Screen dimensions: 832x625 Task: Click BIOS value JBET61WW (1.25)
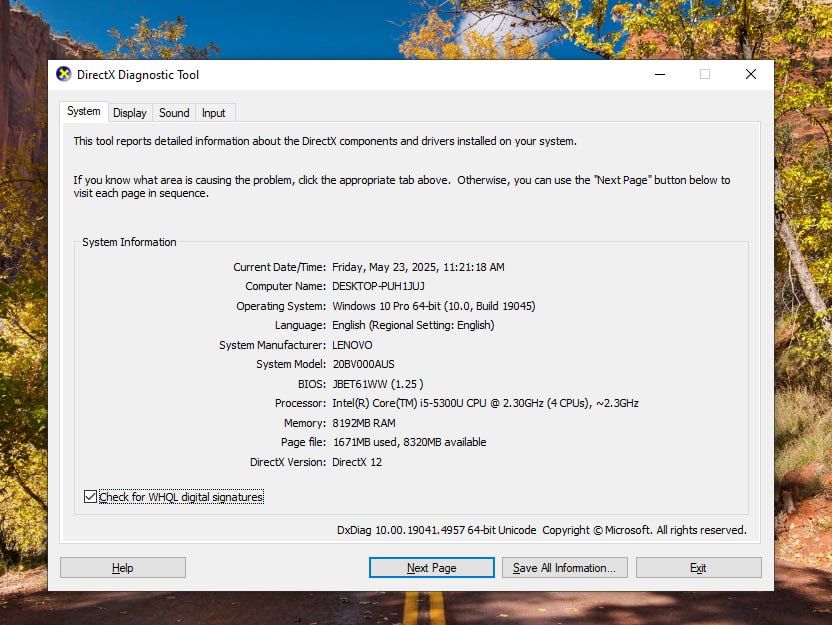tap(378, 384)
